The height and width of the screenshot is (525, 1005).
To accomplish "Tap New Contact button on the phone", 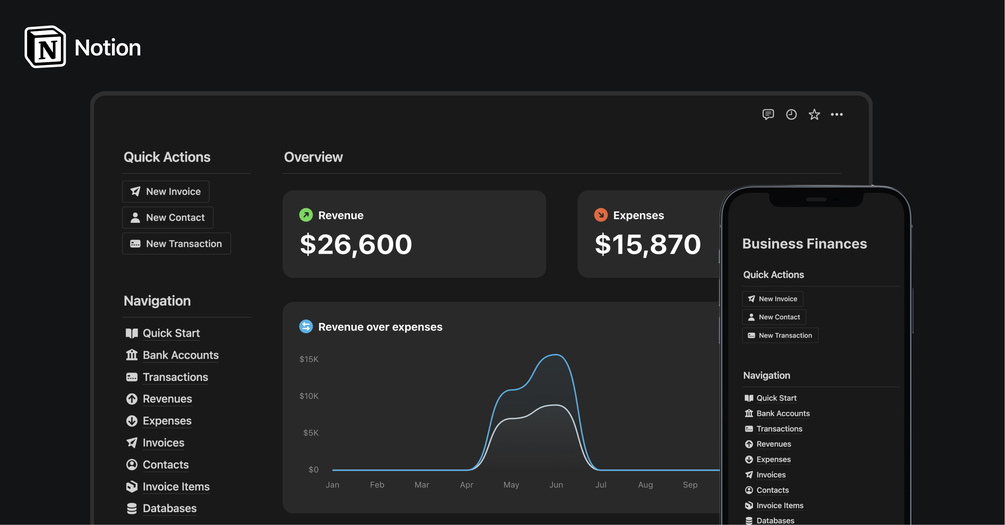I will (x=774, y=317).
